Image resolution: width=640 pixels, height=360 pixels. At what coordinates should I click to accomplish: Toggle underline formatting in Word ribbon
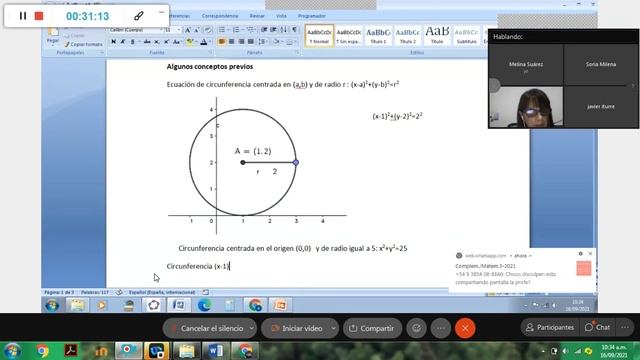pyautogui.click(x=133, y=42)
